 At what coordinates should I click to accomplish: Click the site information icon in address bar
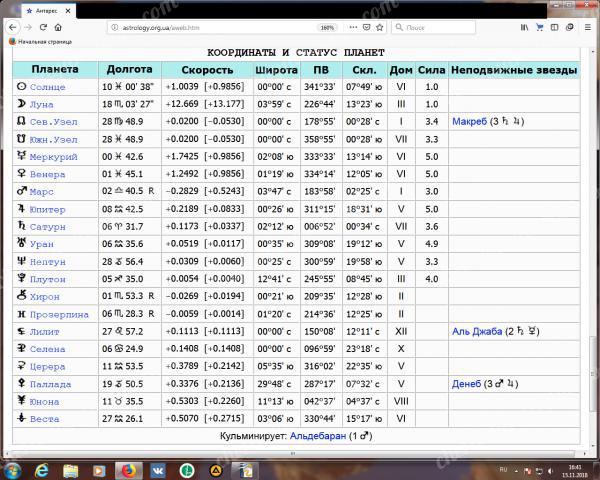(114, 28)
